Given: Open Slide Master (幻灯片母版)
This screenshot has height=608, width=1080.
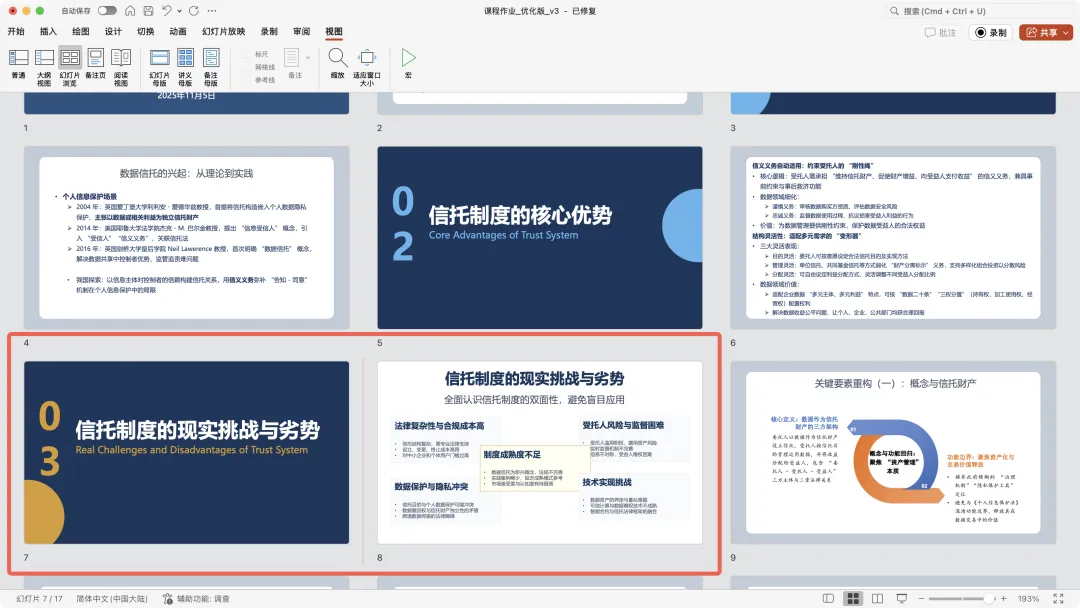Looking at the screenshot, I should [160, 67].
